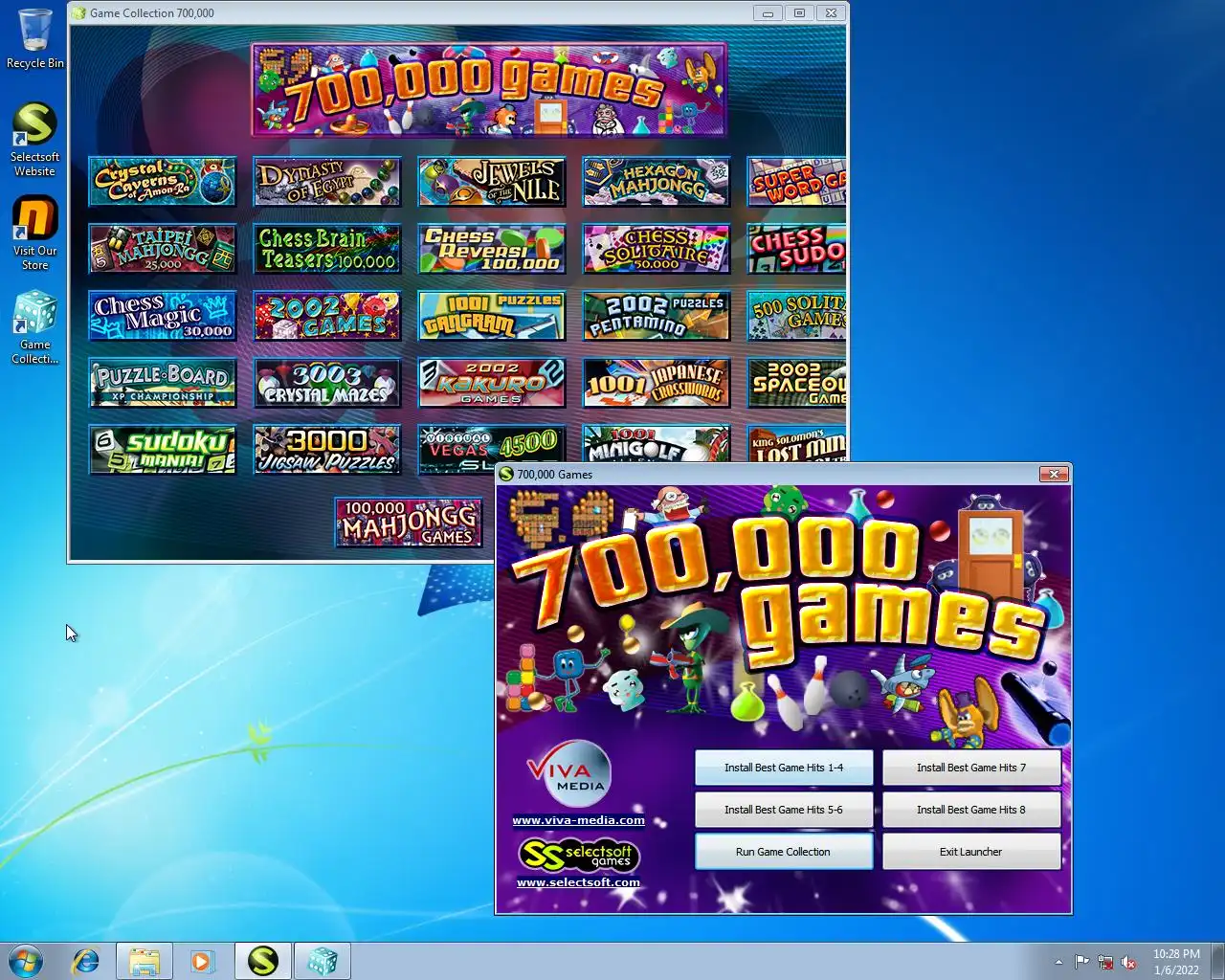This screenshot has width=1225, height=980.
Task: Select 2002 Kakuro Games tile
Action: [x=491, y=383]
